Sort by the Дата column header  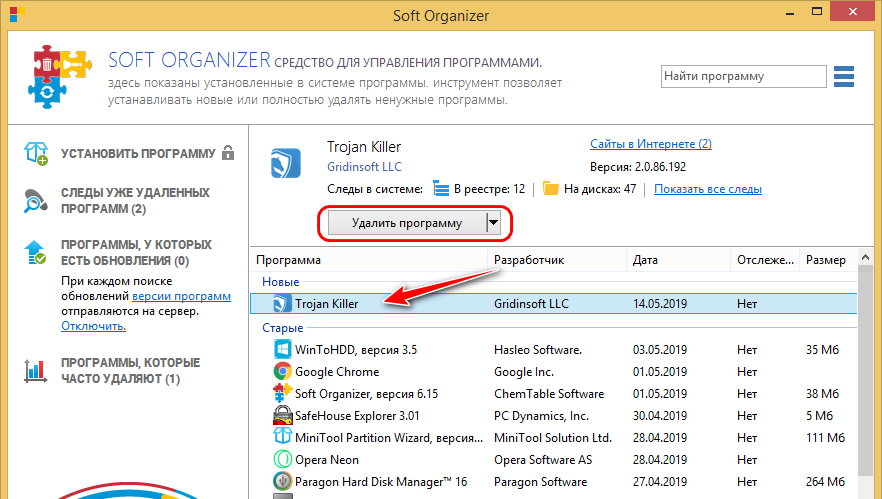[x=678, y=260]
